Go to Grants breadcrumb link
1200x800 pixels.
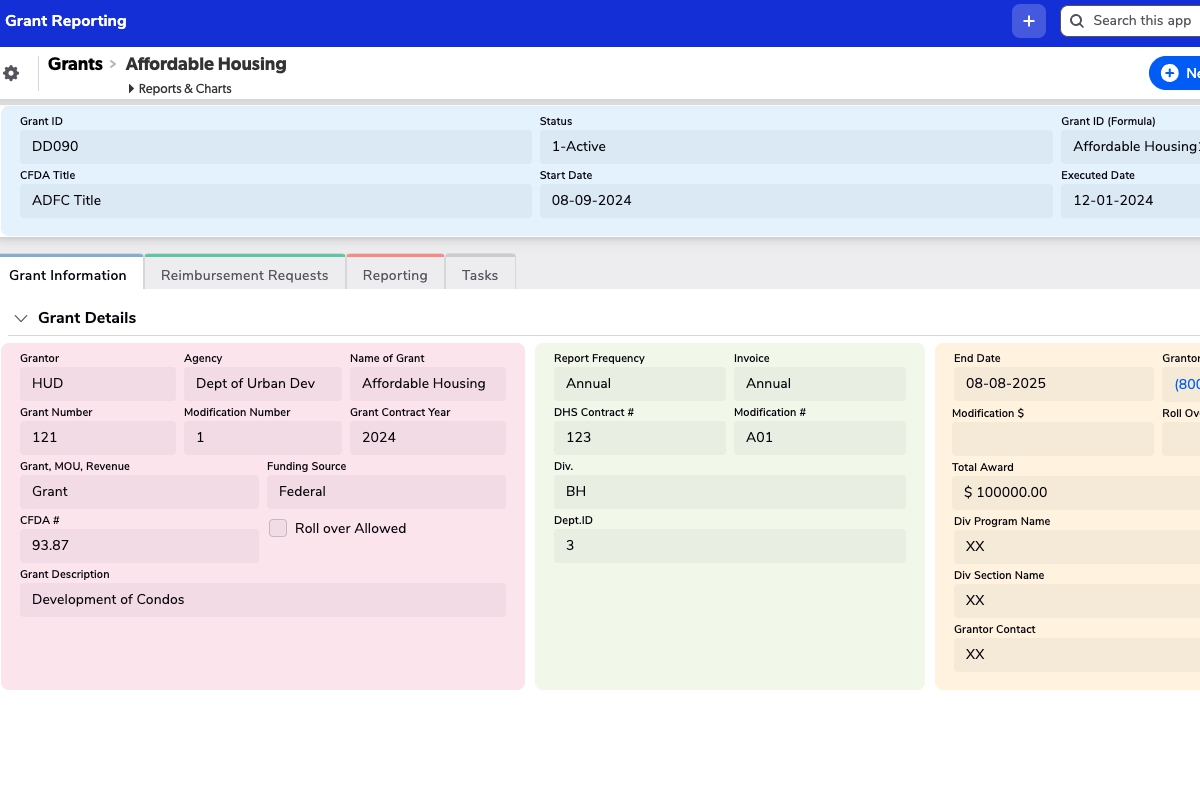point(75,64)
